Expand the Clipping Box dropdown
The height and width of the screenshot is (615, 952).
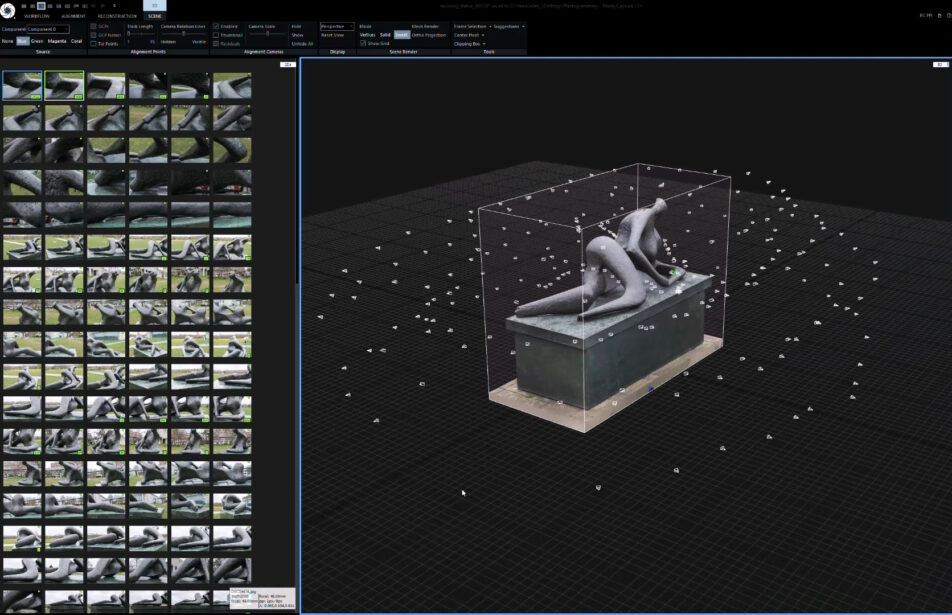coord(470,44)
